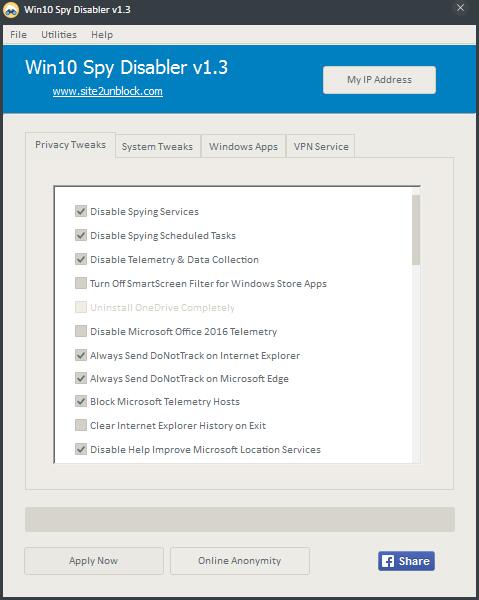The height and width of the screenshot is (600, 479).
Task: Click the My IP Address button
Action: [379, 80]
